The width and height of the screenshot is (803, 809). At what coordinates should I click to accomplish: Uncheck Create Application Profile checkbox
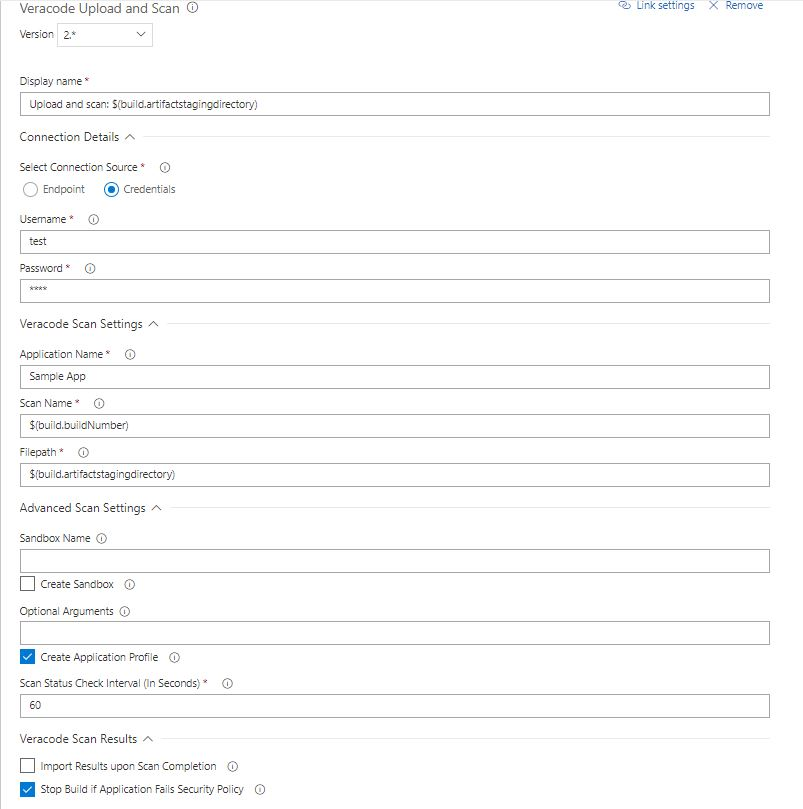click(x=27, y=657)
